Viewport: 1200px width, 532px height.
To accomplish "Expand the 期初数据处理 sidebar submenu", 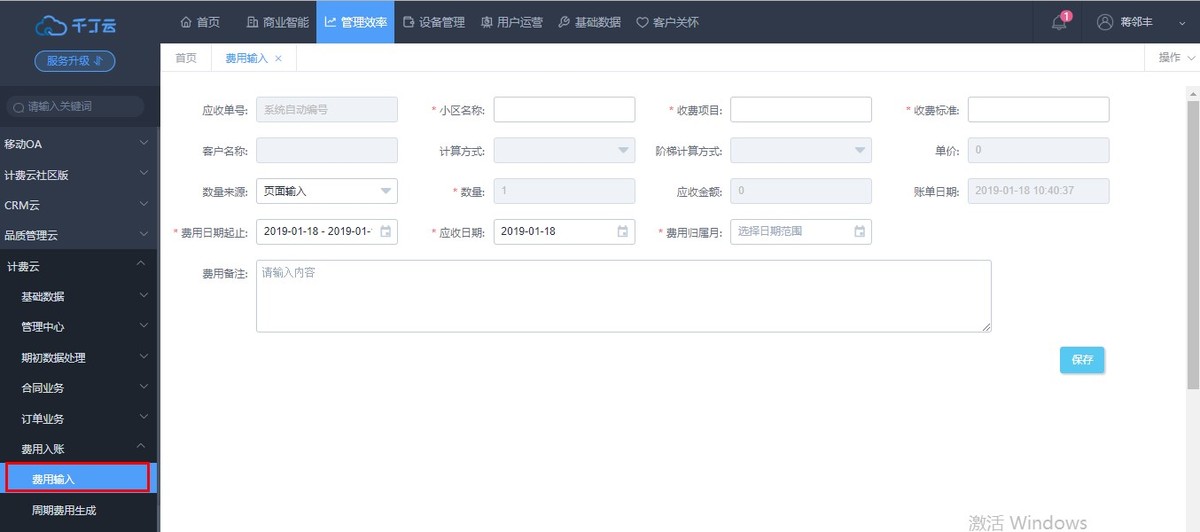I will click(x=79, y=358).
